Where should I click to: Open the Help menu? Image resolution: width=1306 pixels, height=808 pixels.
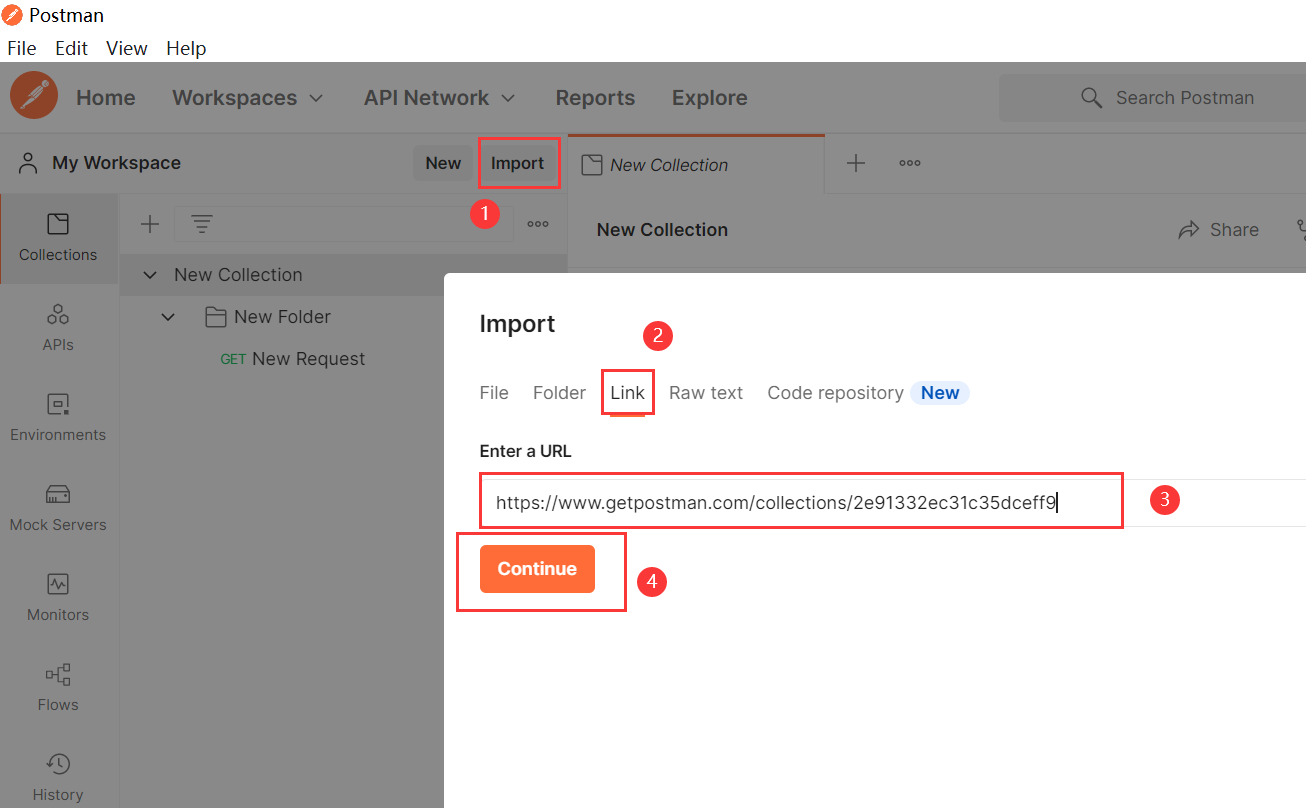[186, 48]
